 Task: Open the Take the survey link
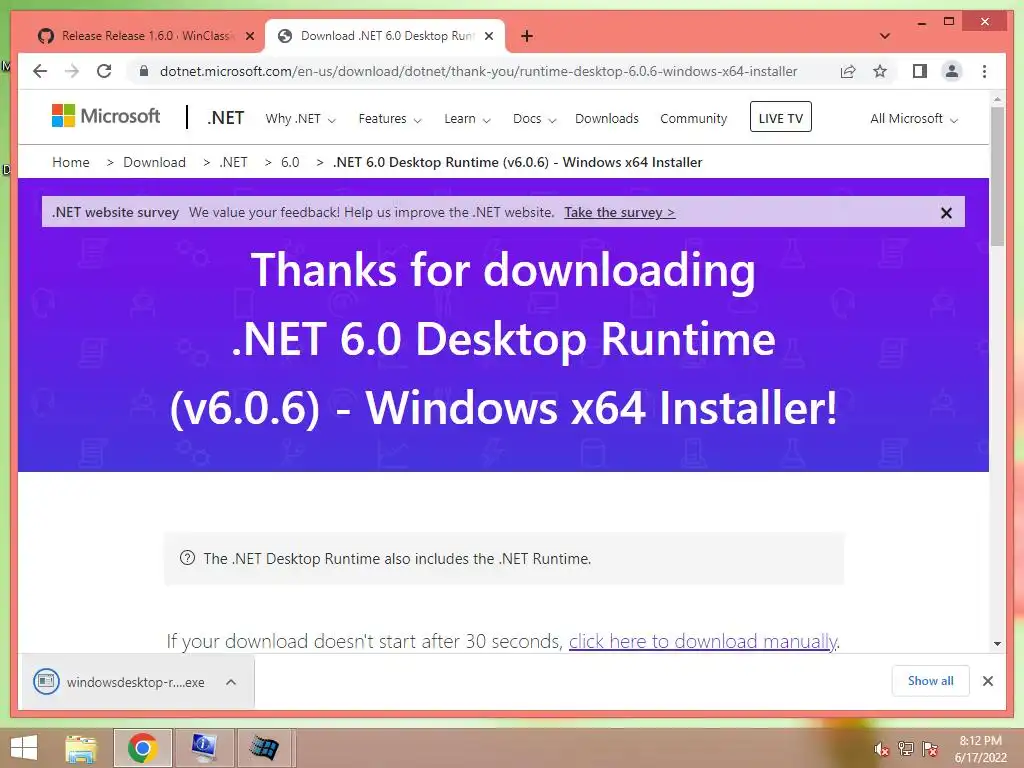(x=619, y=212)
